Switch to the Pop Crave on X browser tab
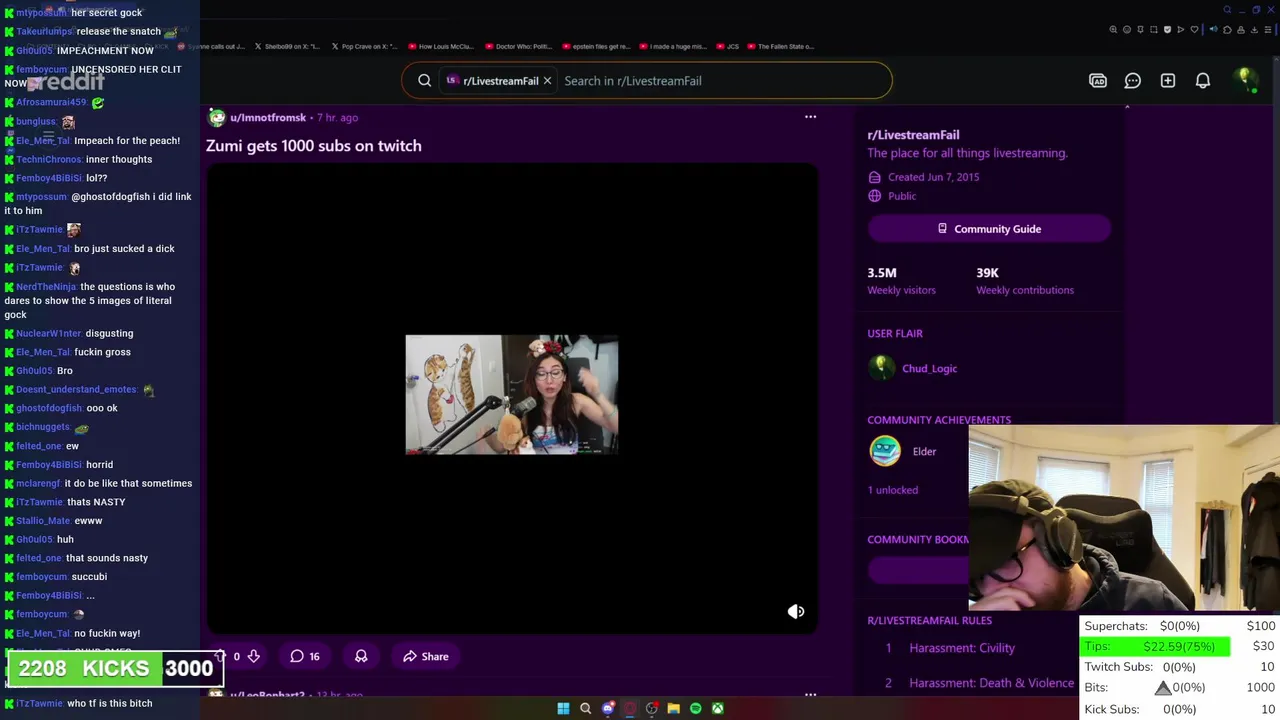Screen dimensions: 1280x720 (364, 46)
